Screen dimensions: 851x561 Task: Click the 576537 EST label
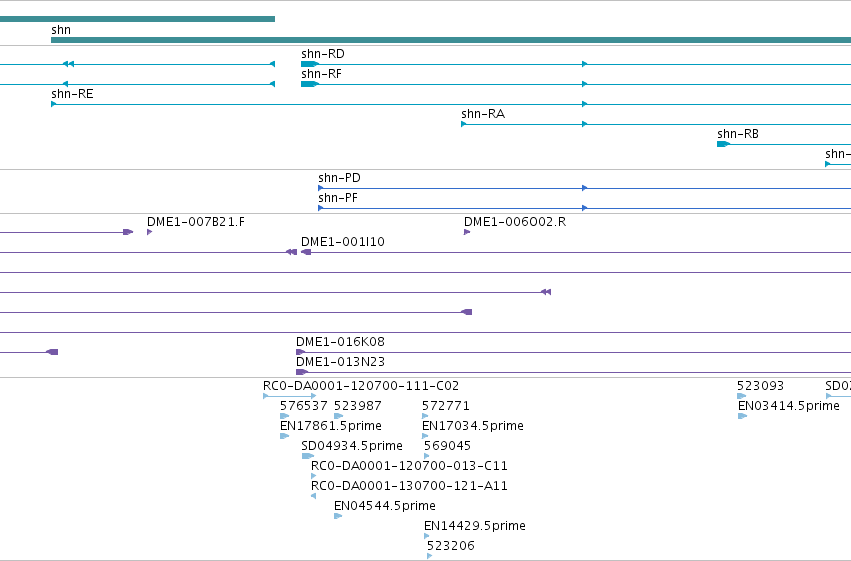(x=304, y=406)
